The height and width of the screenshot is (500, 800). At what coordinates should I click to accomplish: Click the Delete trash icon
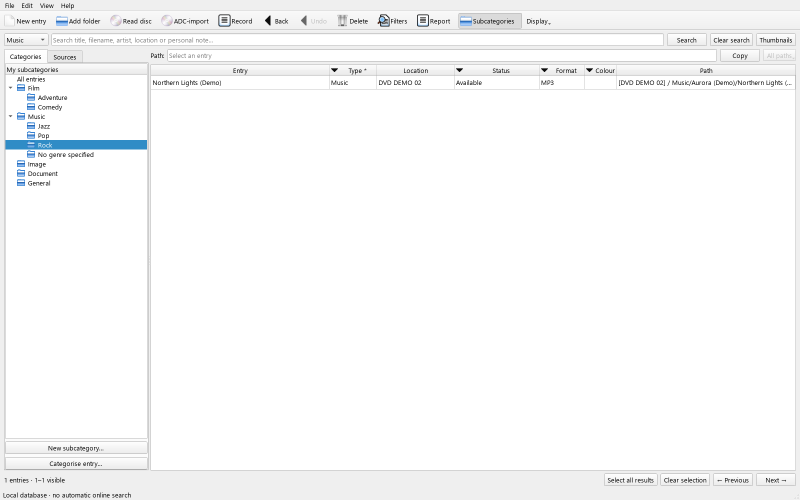pos(342,21)
